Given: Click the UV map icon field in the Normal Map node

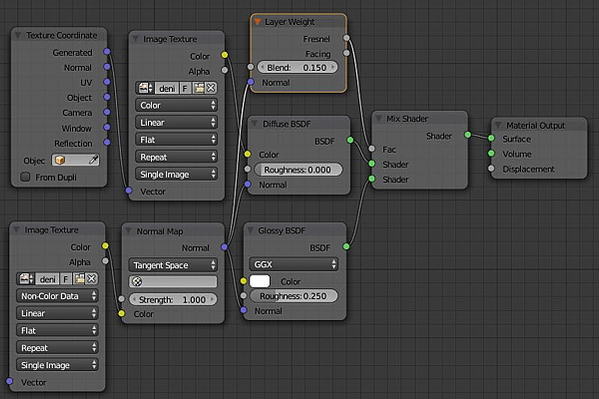Looking at the screenshot, I should (173, 282).
